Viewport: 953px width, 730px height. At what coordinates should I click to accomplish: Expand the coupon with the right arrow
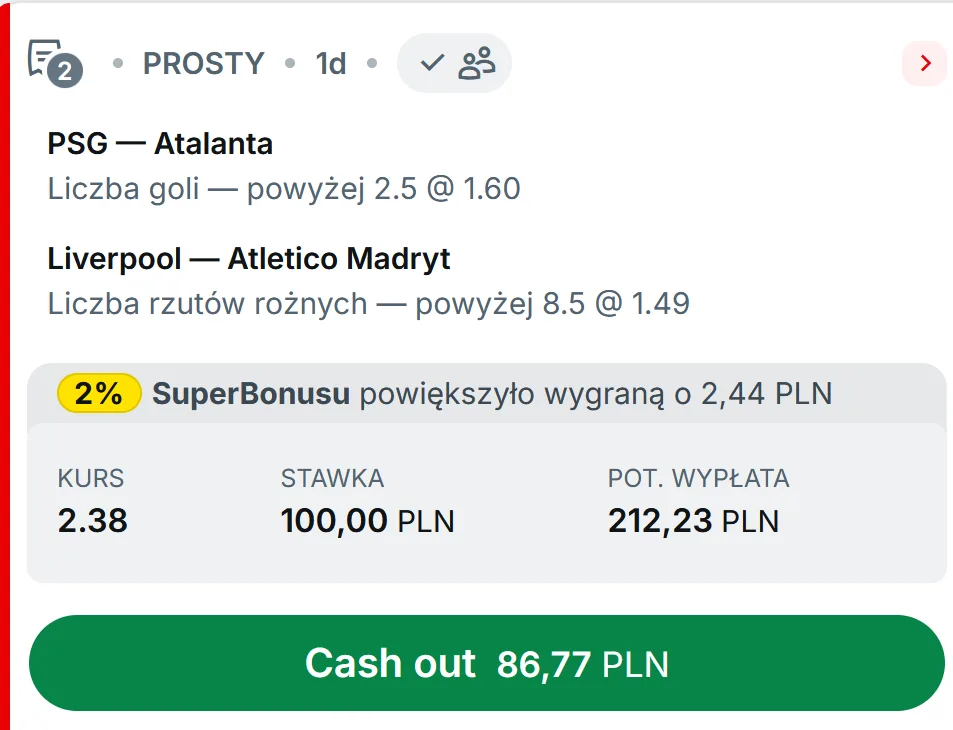click(x=924, y=63)
